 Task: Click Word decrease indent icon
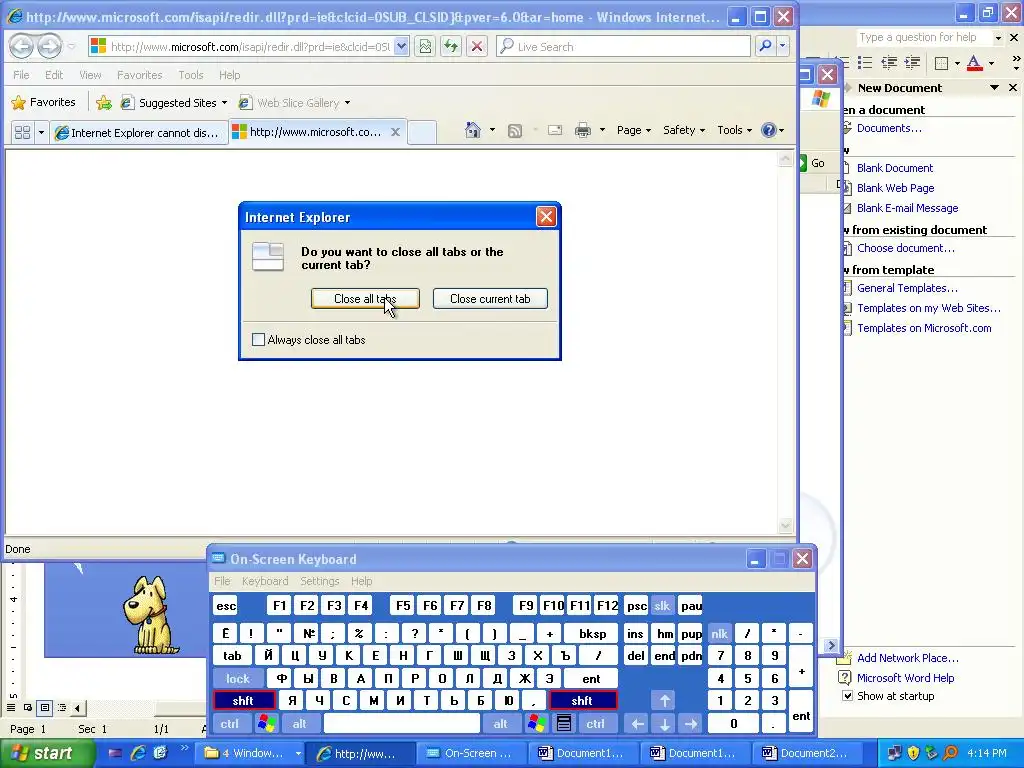click(x=889, y=63)
